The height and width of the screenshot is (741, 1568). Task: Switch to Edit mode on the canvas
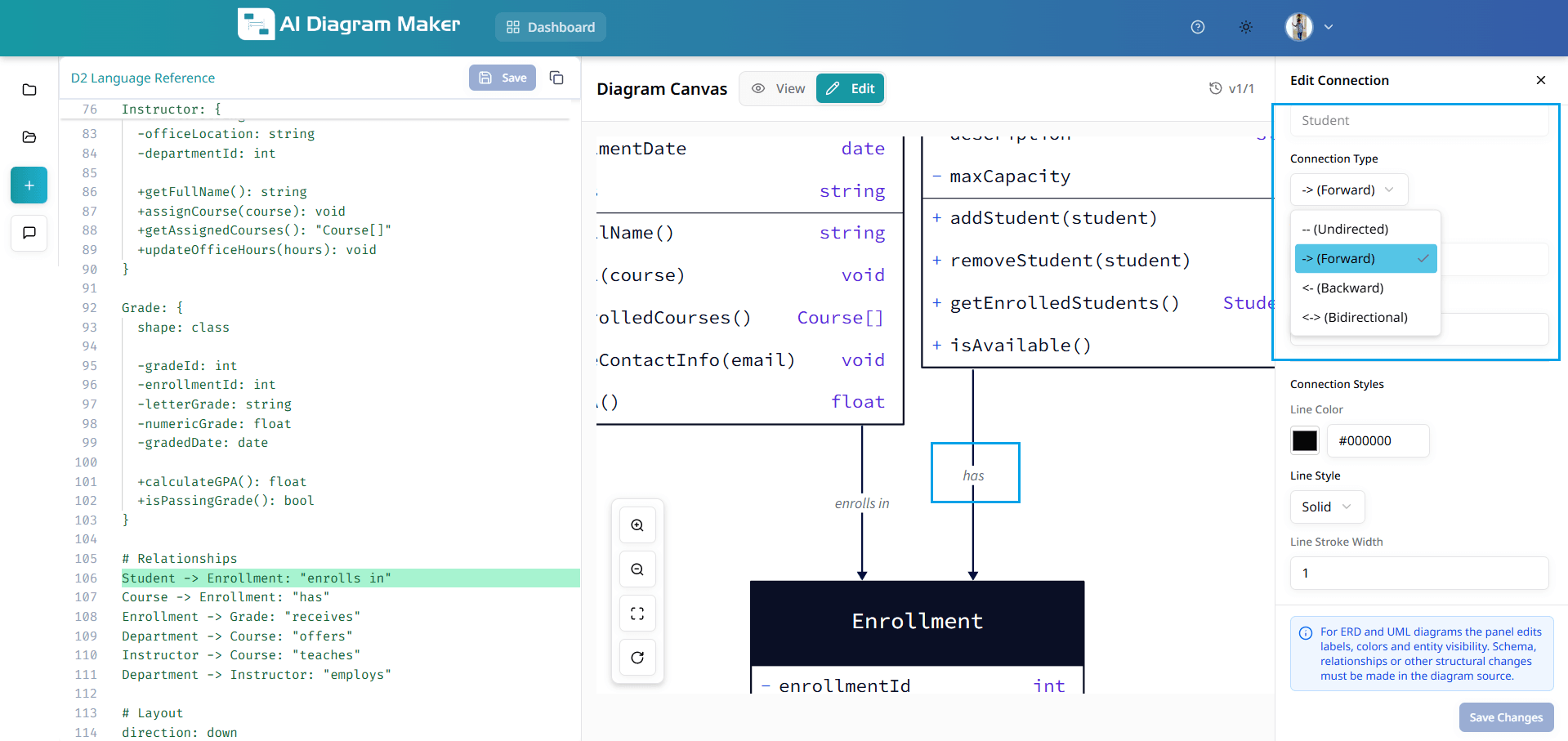[x=850, y=87]
